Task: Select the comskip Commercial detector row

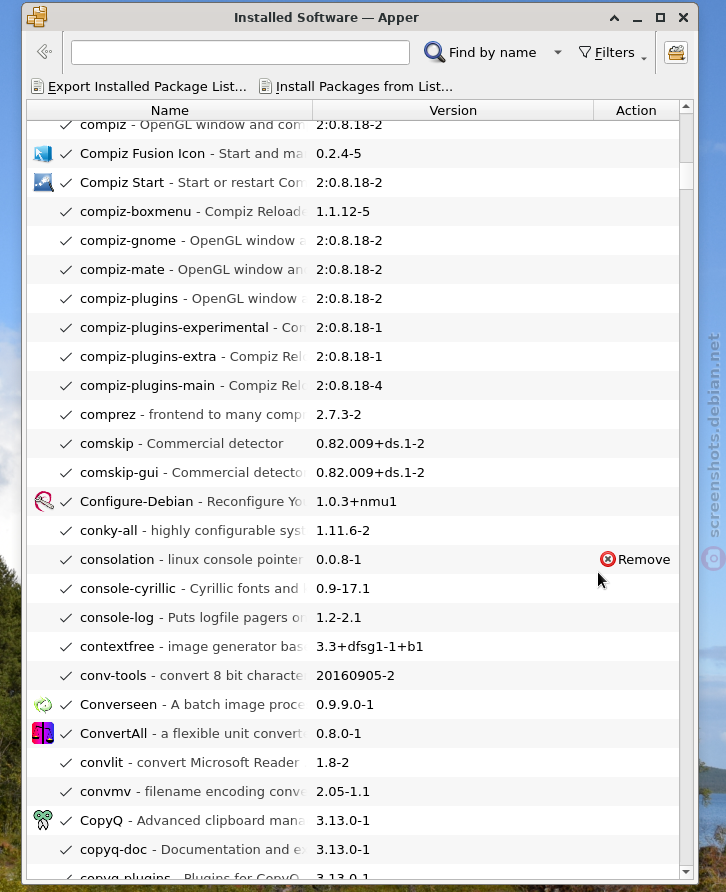Action: (x=353, y=444)
